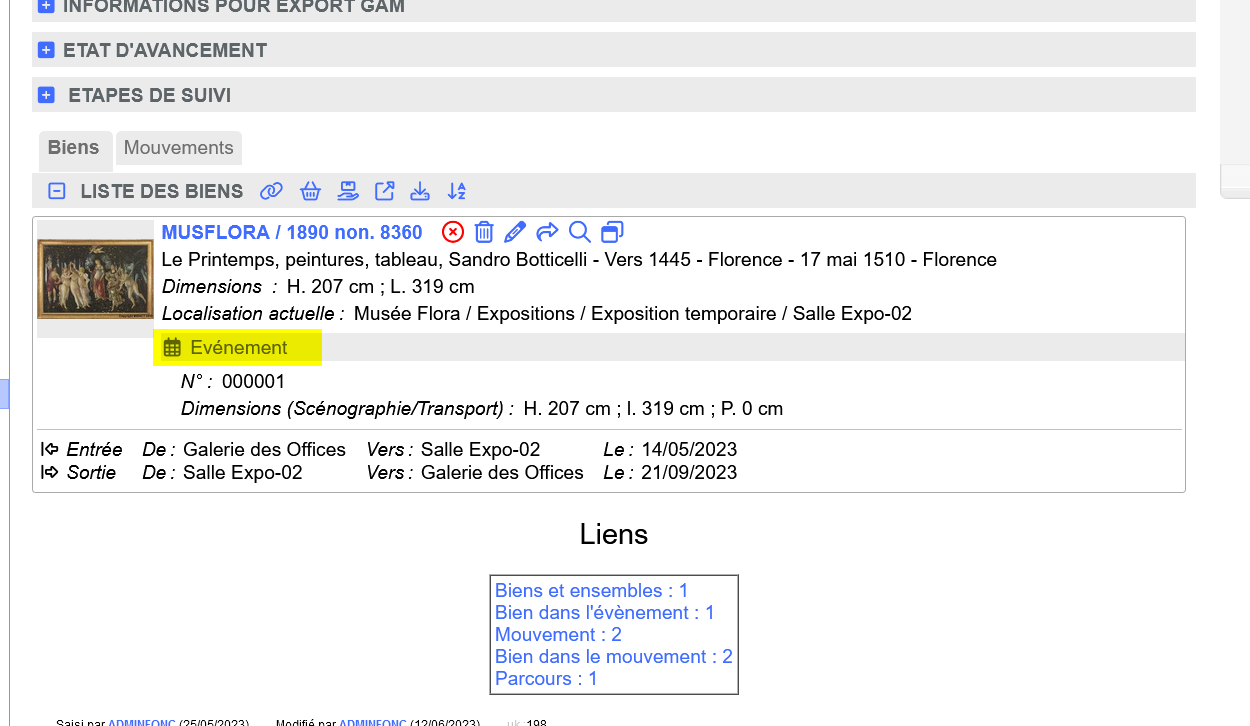1250x726 pixels.
Task: Open the Mouvement : 2 link
Action: coord(558,635)
